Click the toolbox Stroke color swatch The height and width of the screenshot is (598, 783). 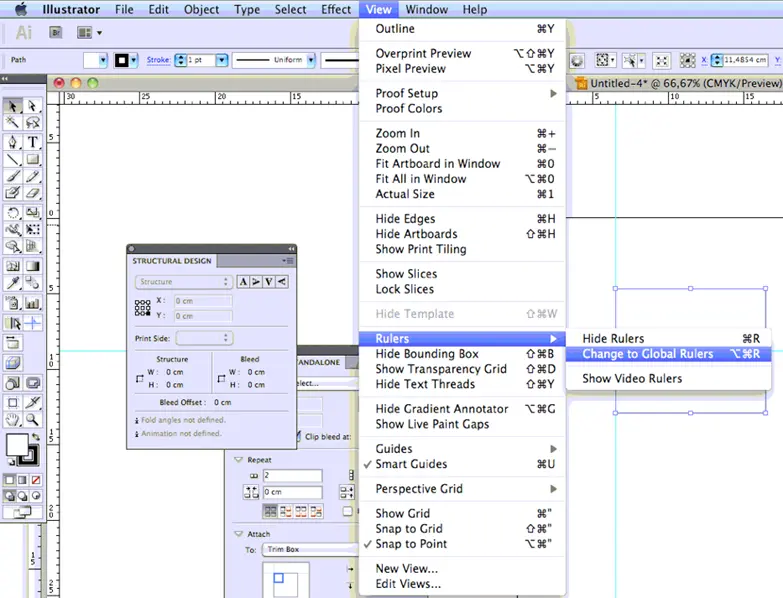pyautogui.click(x=30, y=456)
